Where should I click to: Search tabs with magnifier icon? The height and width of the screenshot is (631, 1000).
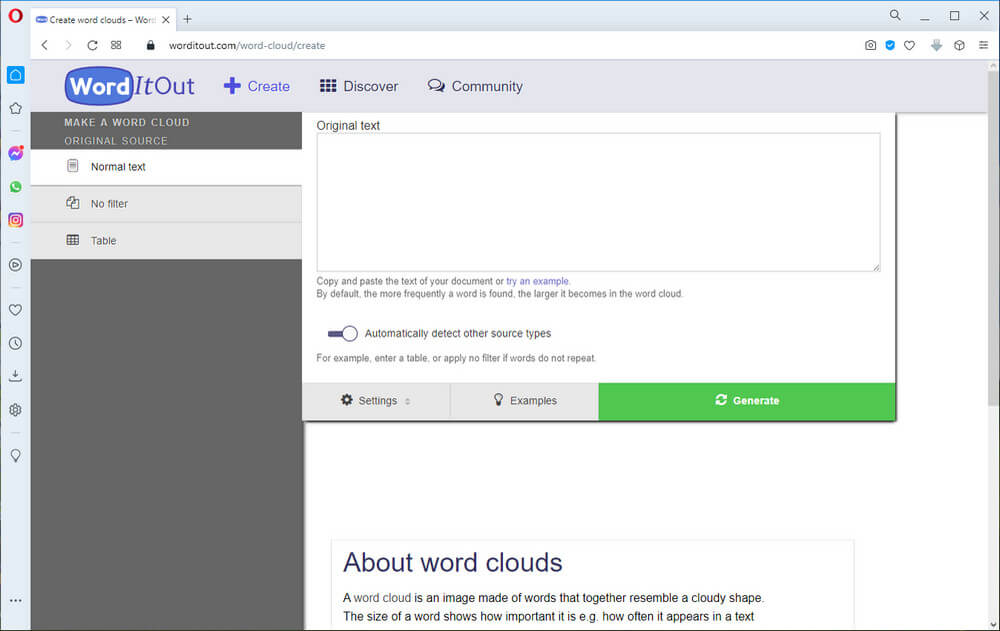pos(895,15)
